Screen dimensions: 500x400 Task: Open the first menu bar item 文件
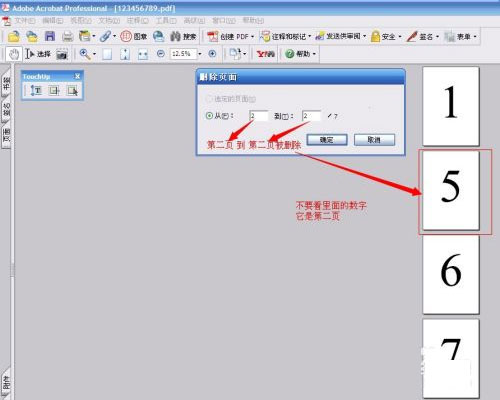click(x=24, y=21)
